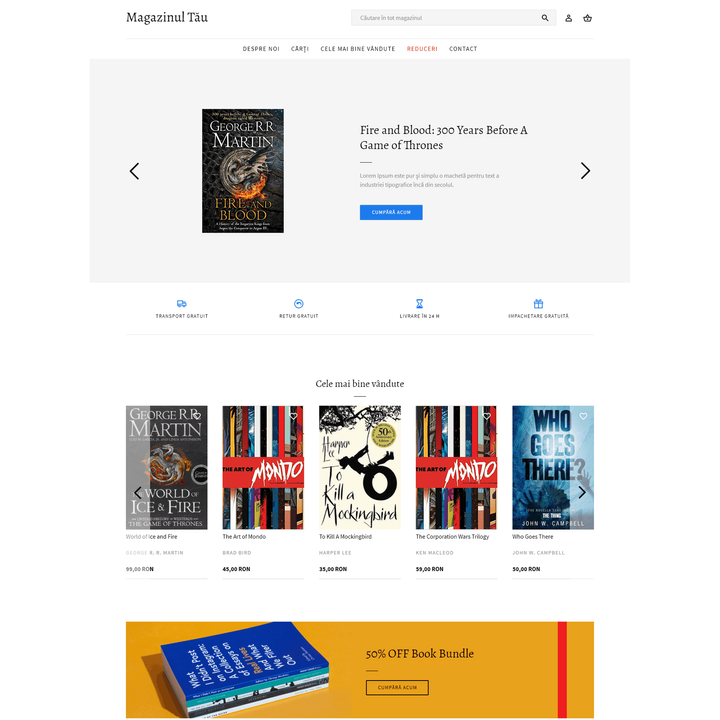Click the Retur Gratuit return icon
This screenshot has width=720, height=720.
[298, 304]
